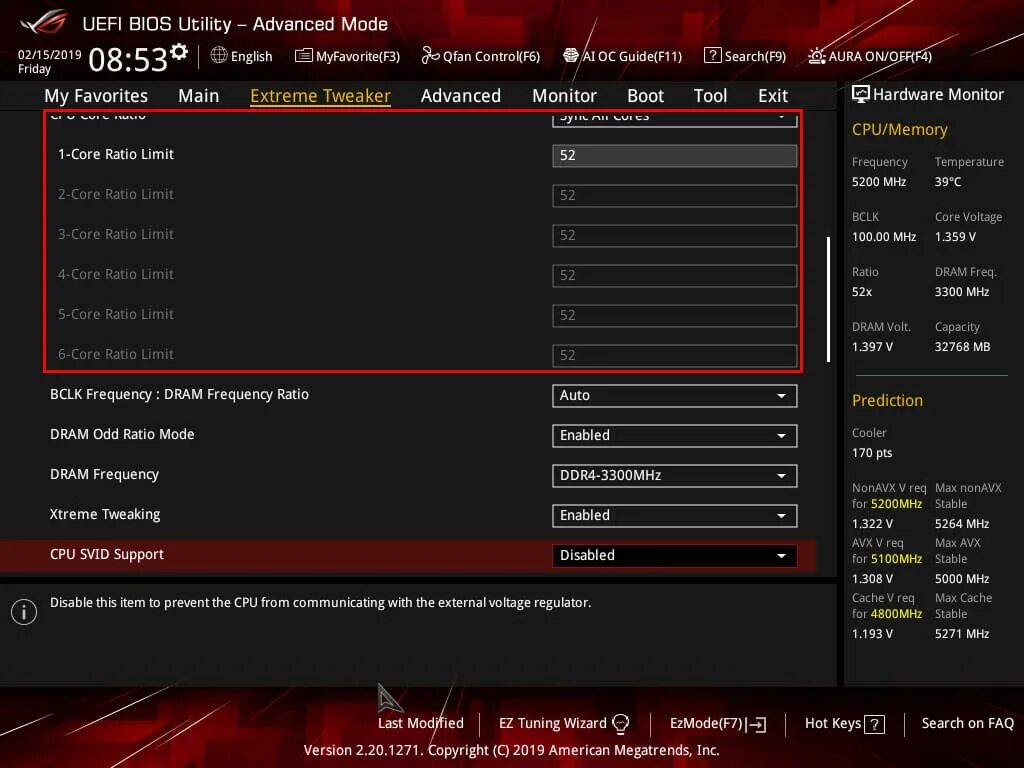Open DRAM Odd Ratio Mode dropdown

675,436
